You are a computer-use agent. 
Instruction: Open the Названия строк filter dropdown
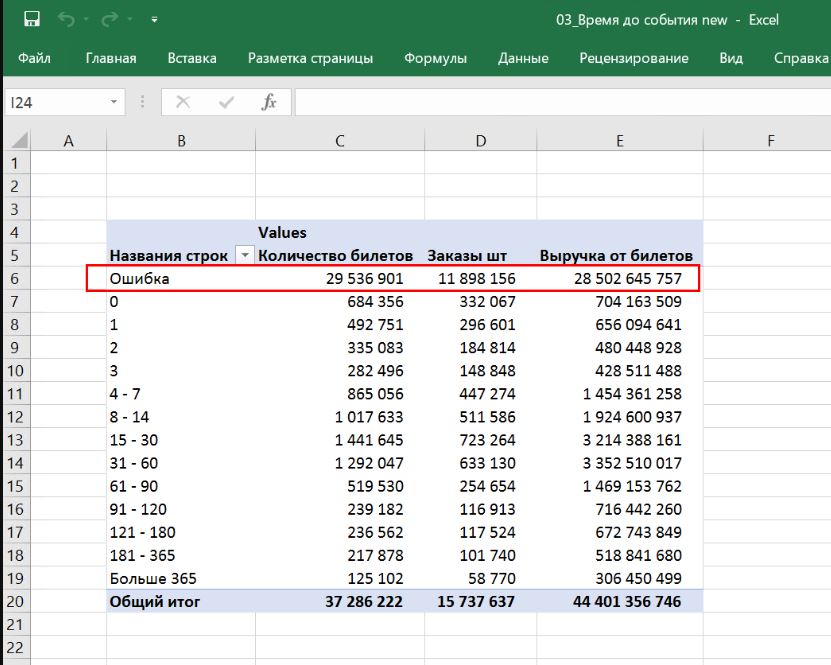tap(245, 256)
